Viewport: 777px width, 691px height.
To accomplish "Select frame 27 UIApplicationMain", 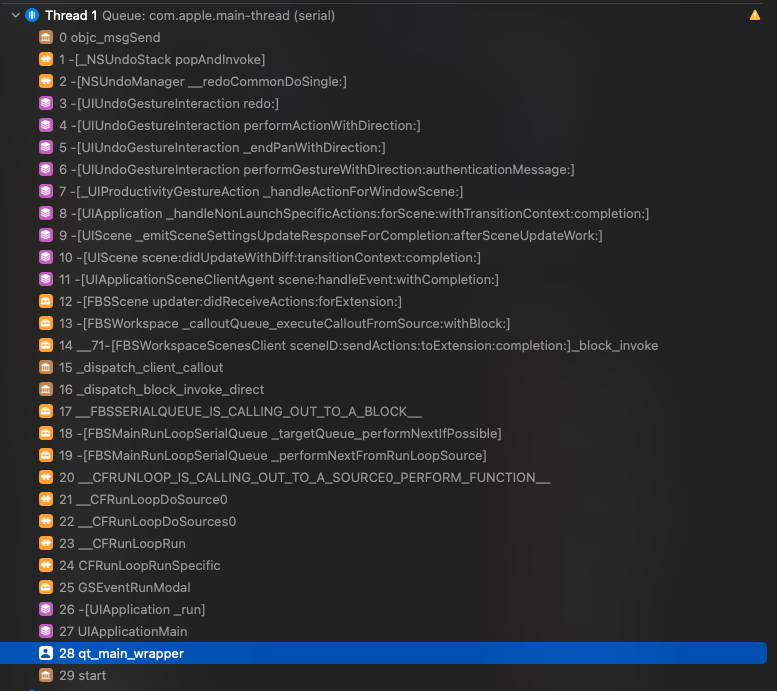I will pyautogui.click(x=123, y=632).
